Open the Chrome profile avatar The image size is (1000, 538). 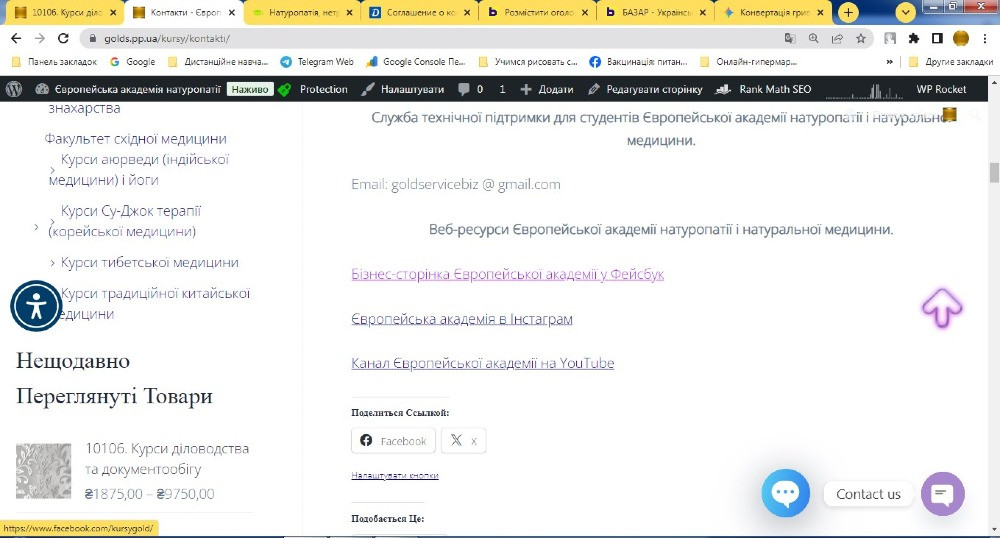click(960, 38)
